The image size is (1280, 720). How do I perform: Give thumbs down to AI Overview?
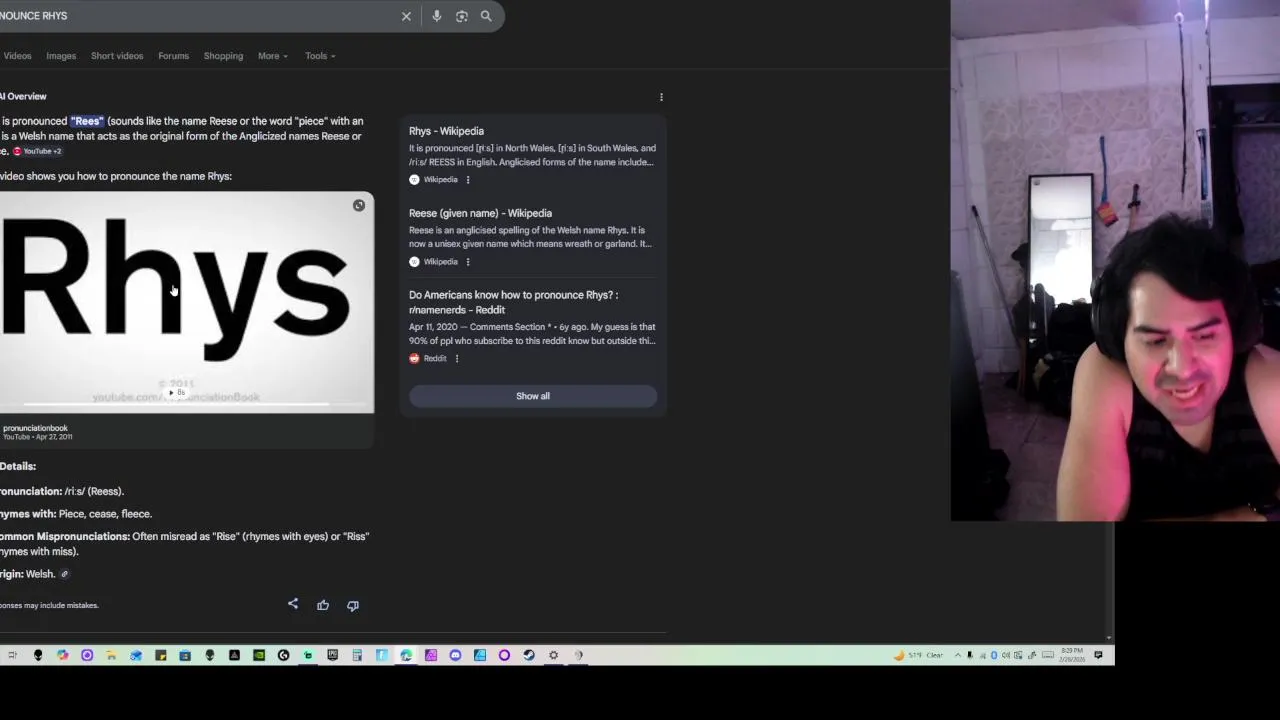click(353, 605)
